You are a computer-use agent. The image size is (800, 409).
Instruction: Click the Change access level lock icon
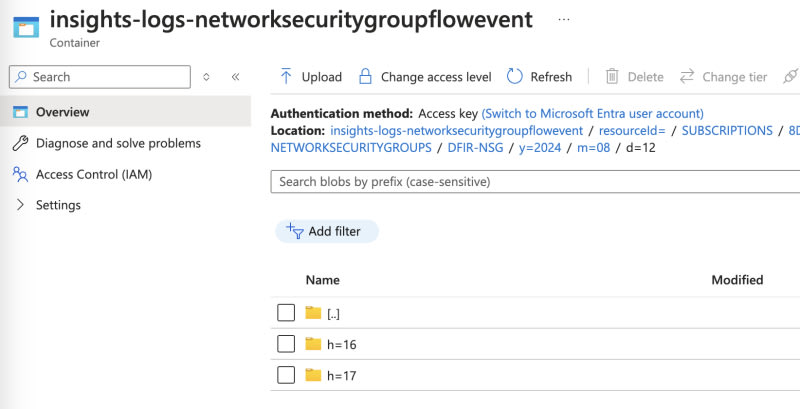[365, 77]
